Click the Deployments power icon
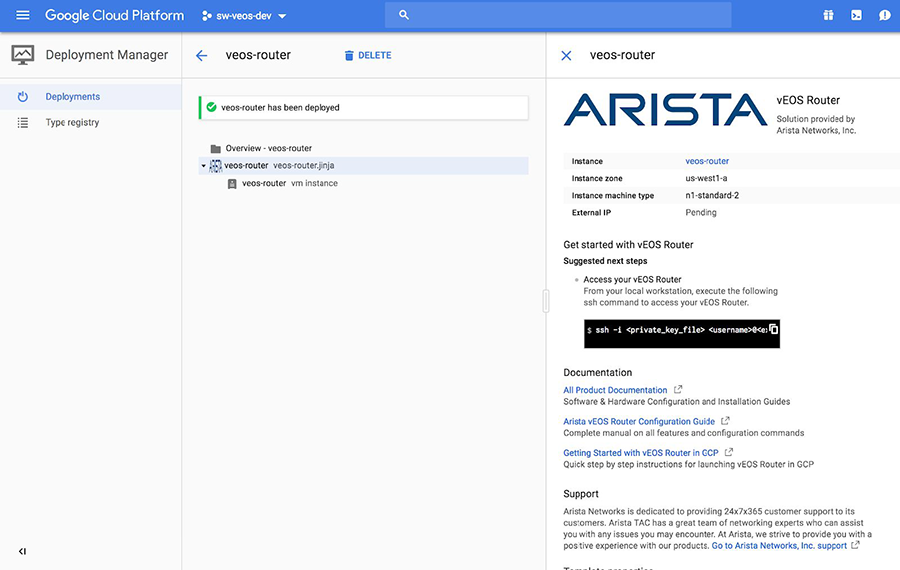Viewport: 900px width, 570px height. 22,96
